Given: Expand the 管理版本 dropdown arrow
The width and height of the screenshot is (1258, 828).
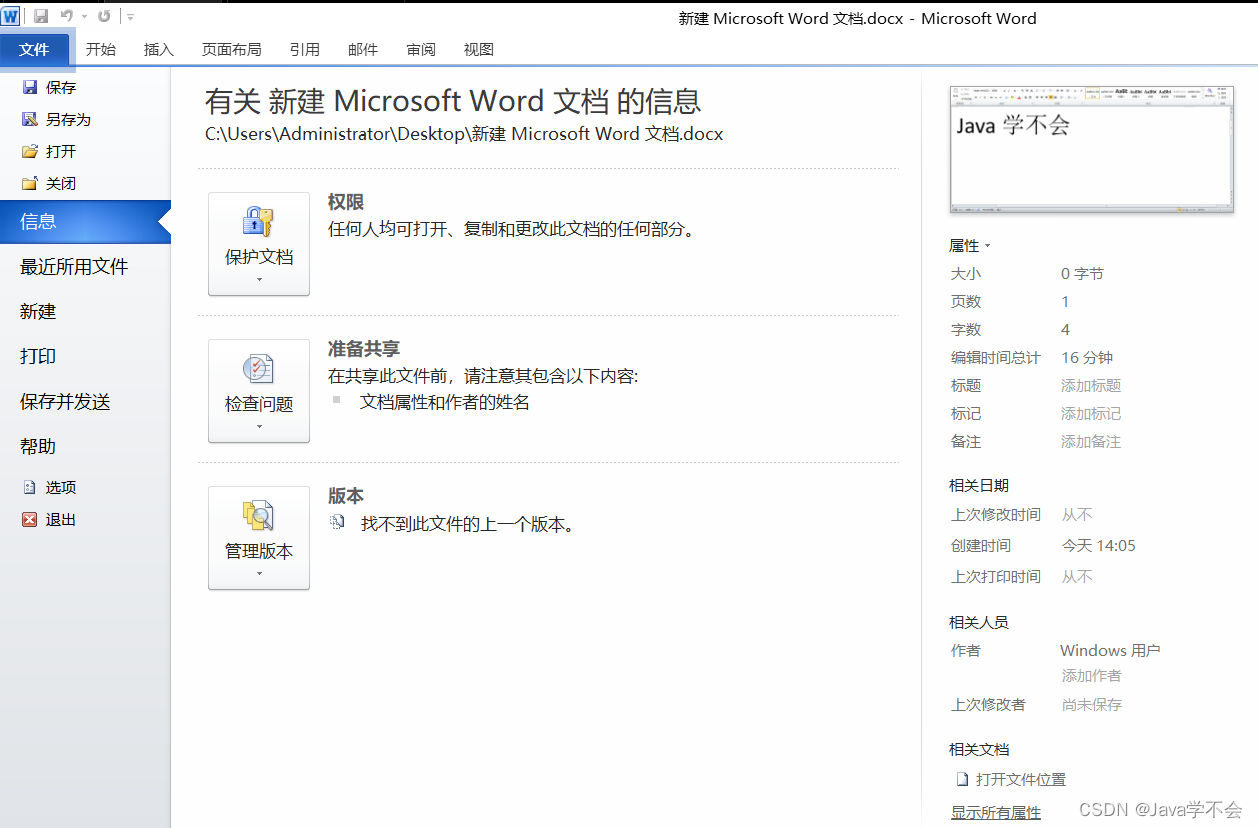Looking at the screenshot, I should click(259, 574).
